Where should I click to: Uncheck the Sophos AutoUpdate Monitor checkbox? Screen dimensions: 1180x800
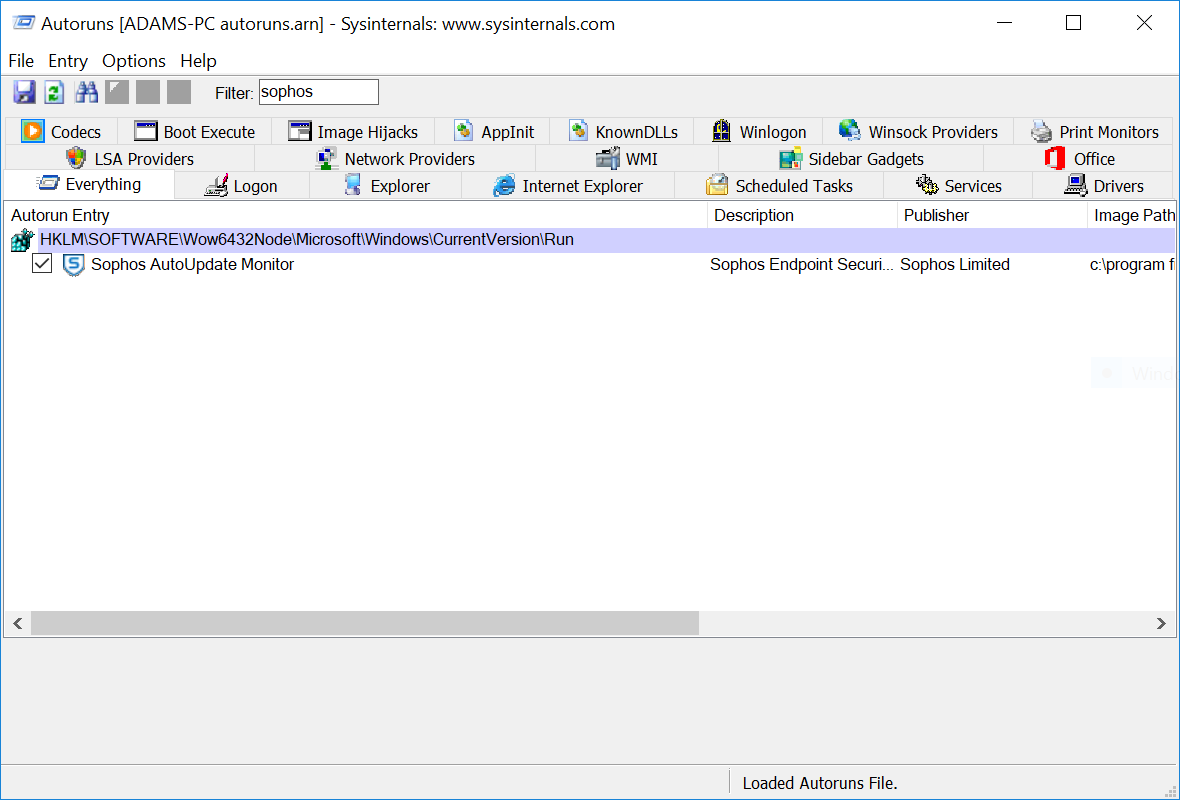42,263
